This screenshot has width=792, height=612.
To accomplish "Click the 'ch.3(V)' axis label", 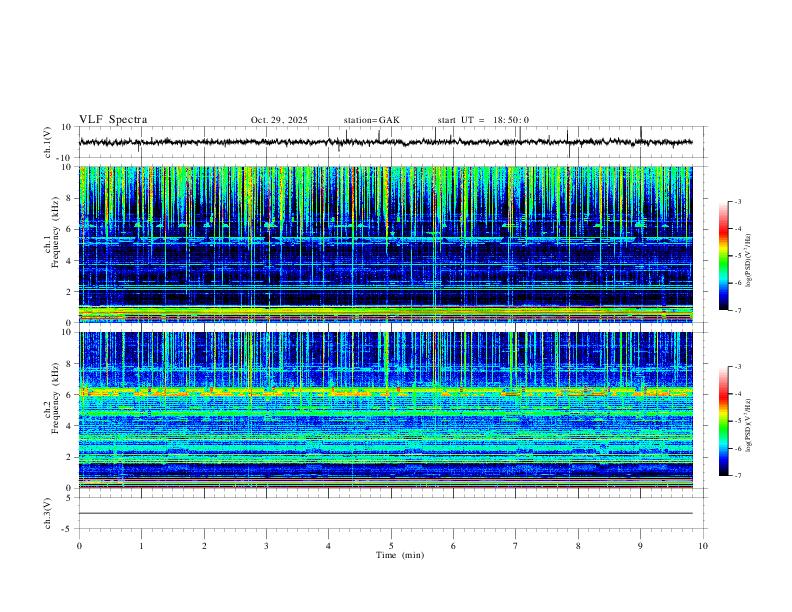I will click(x=48, y=513).
